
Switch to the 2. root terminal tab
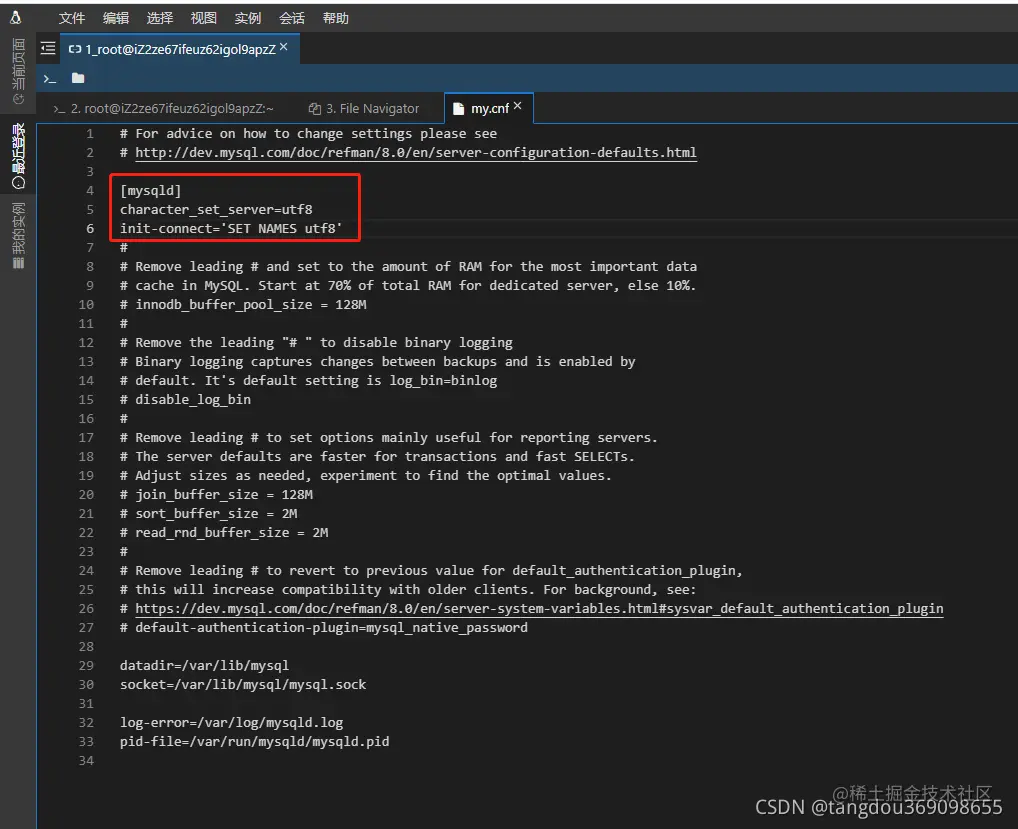(x=164, y=109)
